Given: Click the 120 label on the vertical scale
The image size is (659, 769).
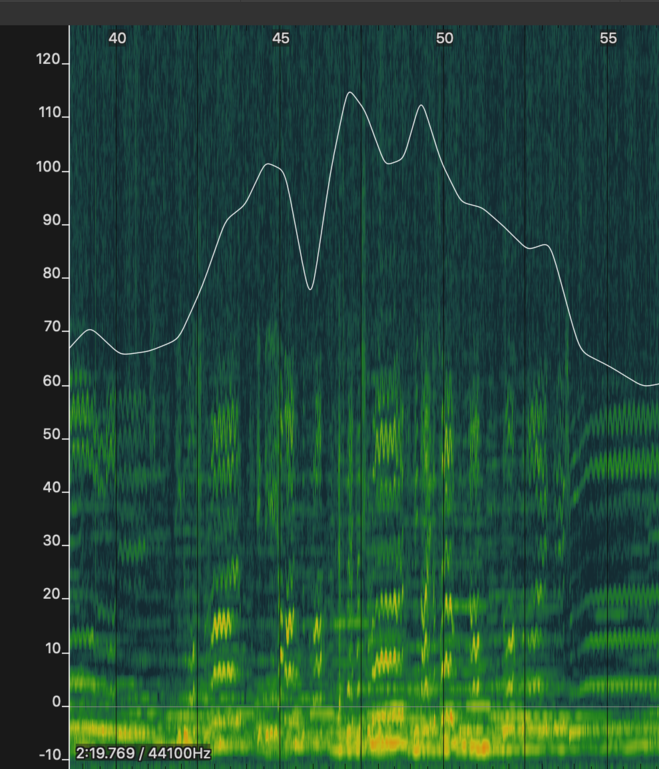Looking at the screenshot, I should coord(48,60).
